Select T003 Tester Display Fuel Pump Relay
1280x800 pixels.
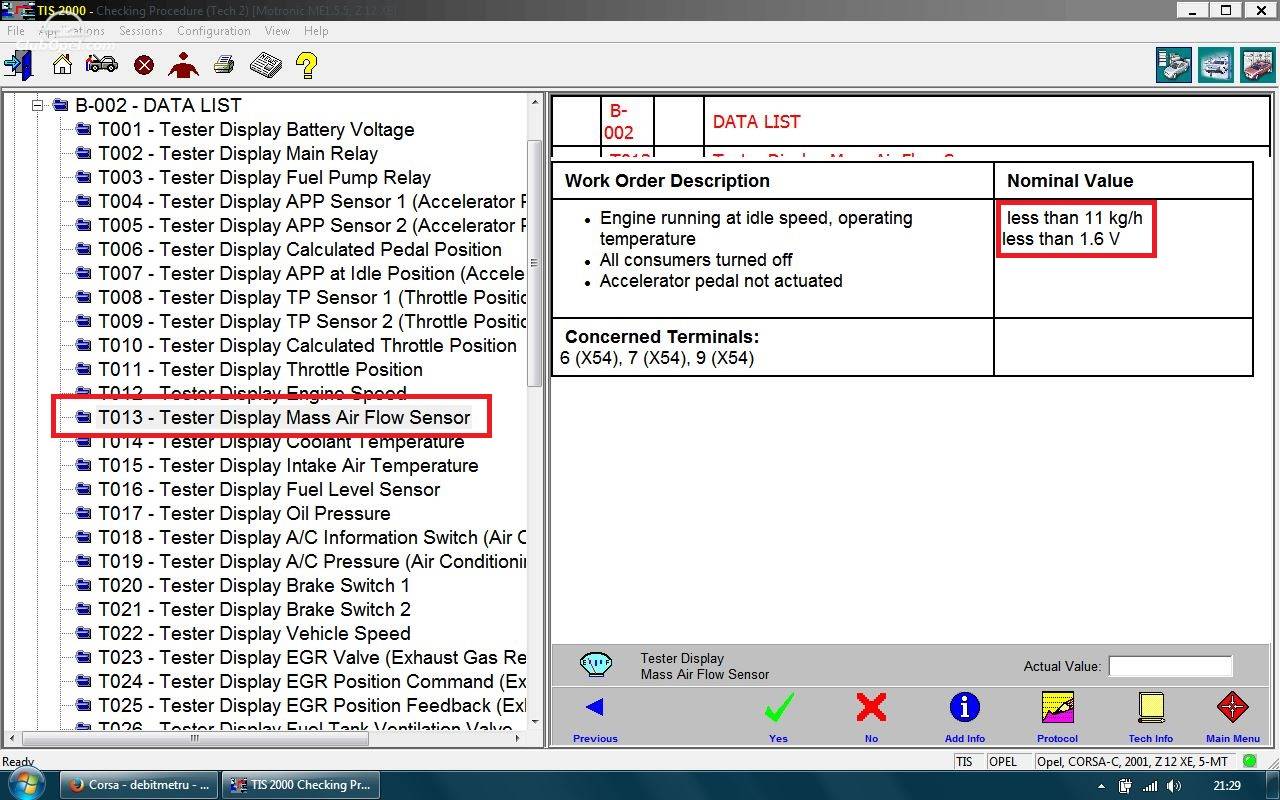pyautogui.click(x=264, y=177)
